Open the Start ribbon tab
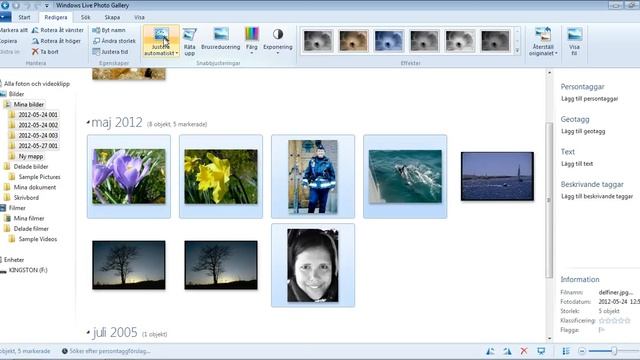640x360 pixels. click(x=24, y=17)
